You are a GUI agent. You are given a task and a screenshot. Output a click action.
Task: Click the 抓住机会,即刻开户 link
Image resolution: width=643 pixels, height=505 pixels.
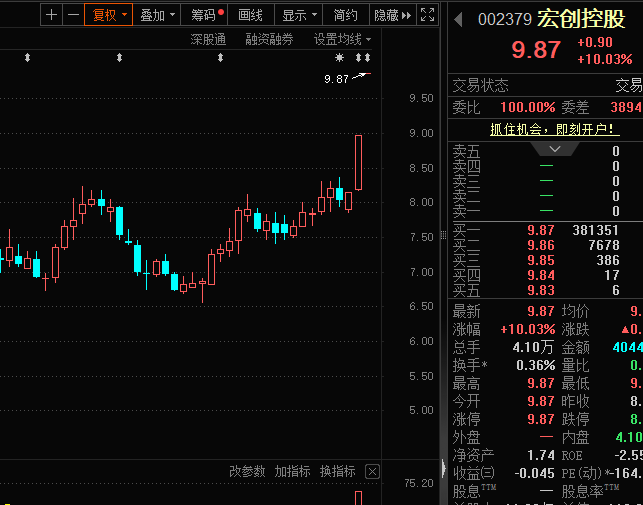pos(554,129)
